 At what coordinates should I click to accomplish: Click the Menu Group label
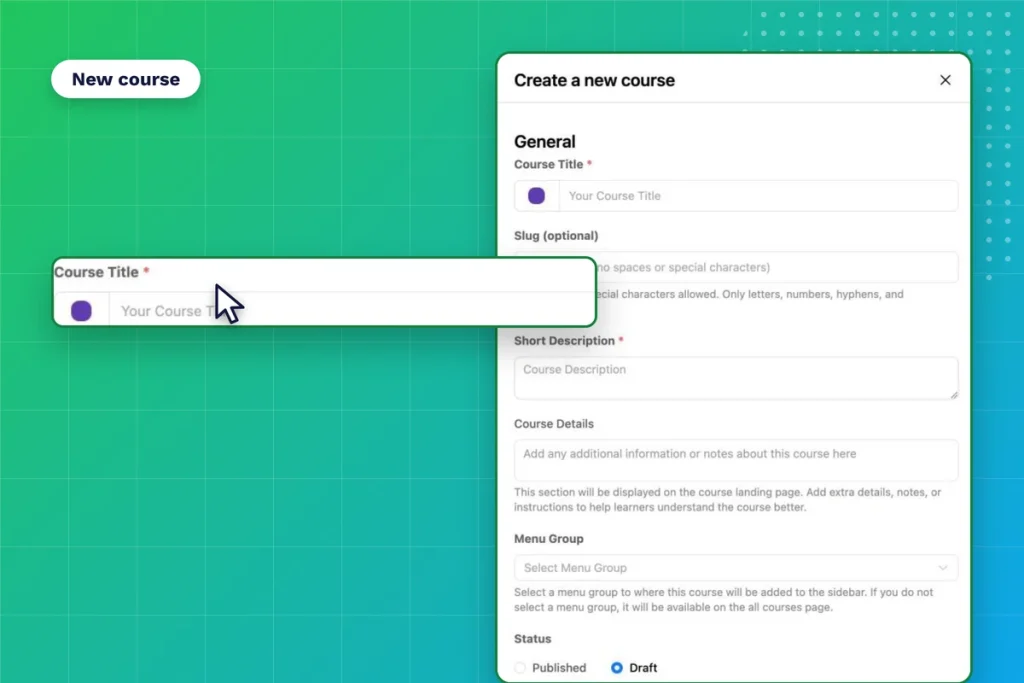coord(549,539)
